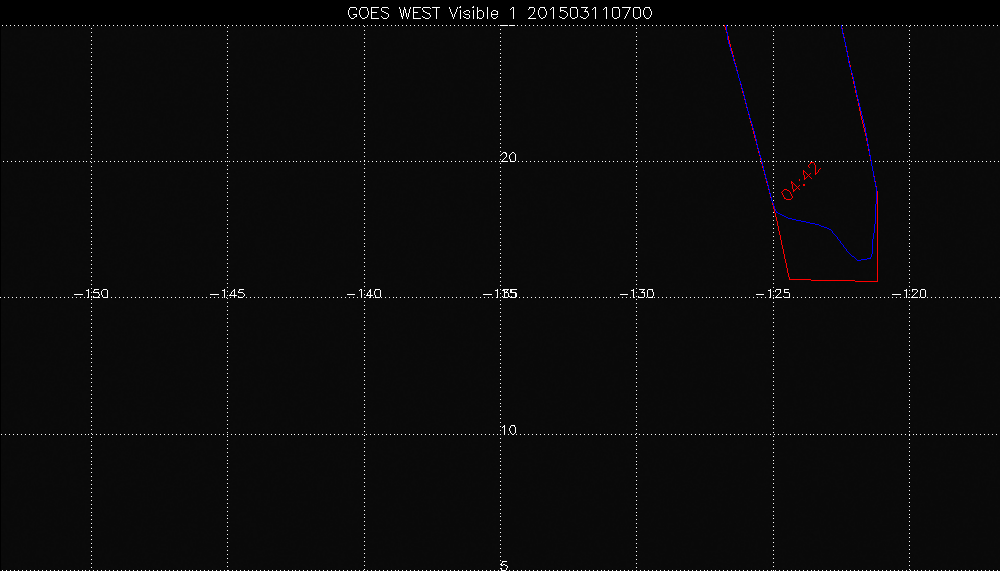Click the -125 longitude axis label
This screenshot has width=1000, height=571.
click(773, 294)
